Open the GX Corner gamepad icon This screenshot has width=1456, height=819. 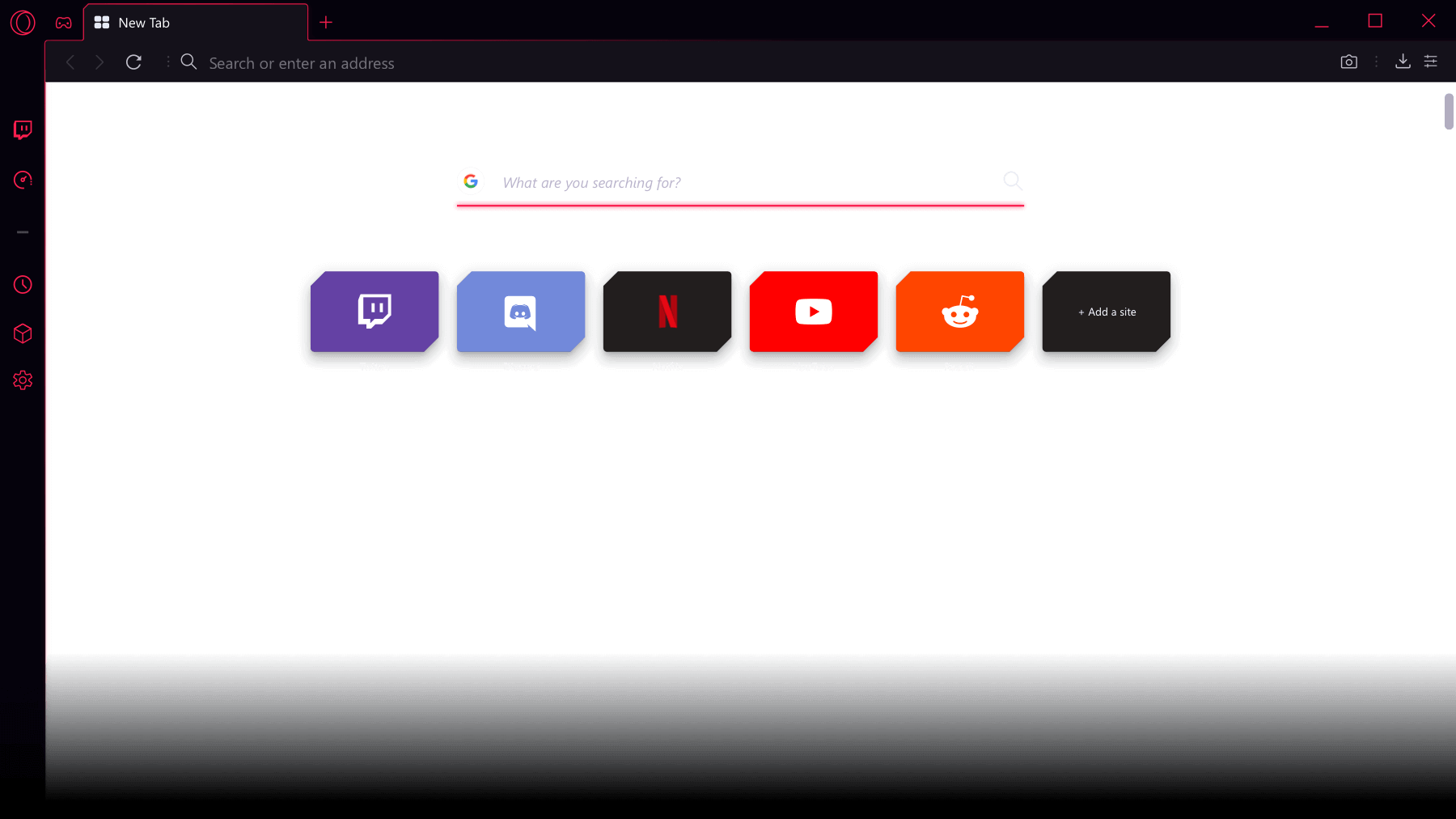(x=64, y=23)
